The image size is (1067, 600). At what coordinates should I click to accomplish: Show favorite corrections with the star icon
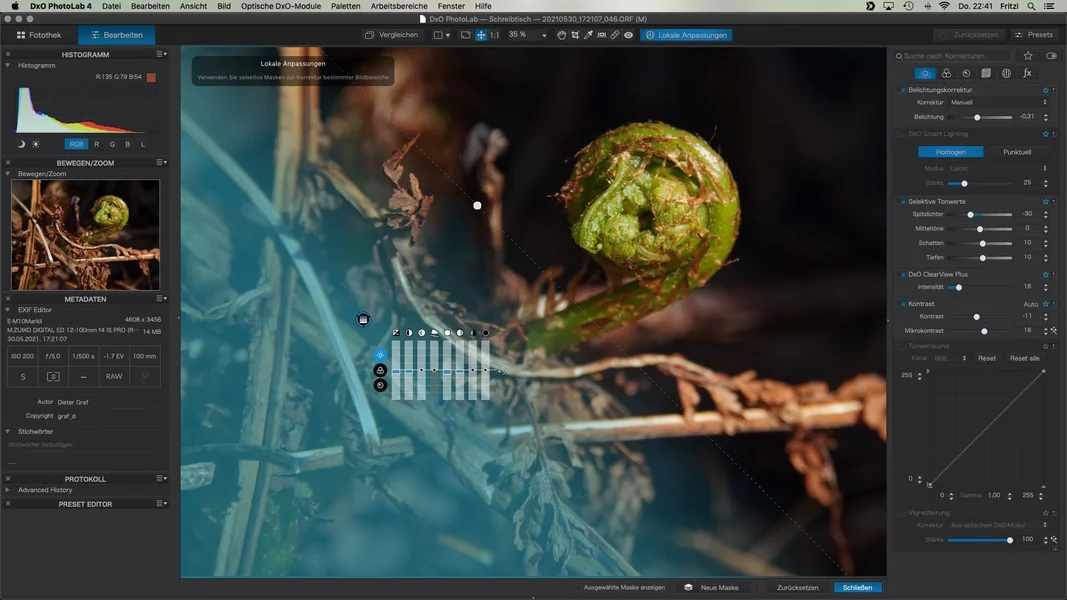click(1028, 56)
